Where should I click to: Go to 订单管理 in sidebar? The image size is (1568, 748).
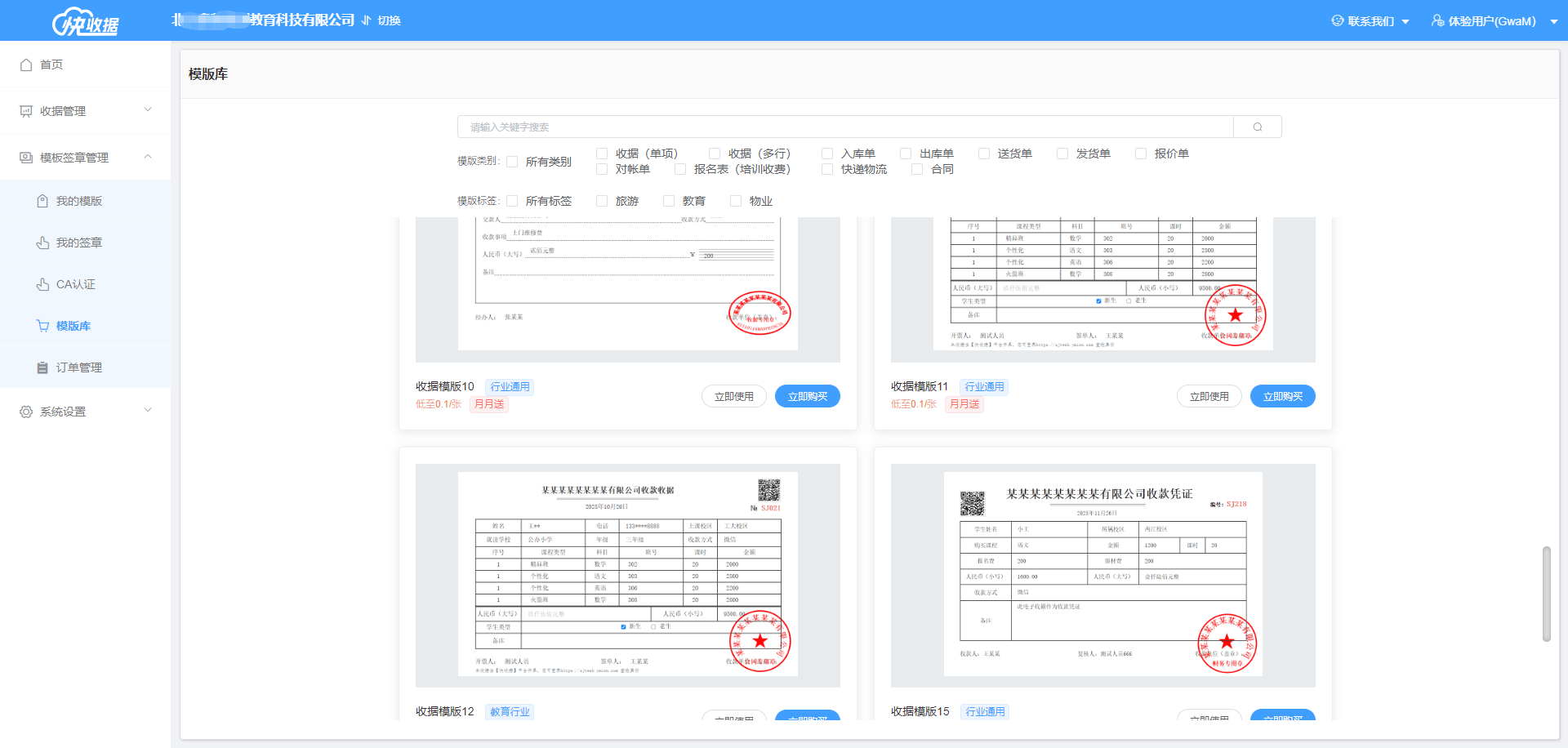[78, 367]
